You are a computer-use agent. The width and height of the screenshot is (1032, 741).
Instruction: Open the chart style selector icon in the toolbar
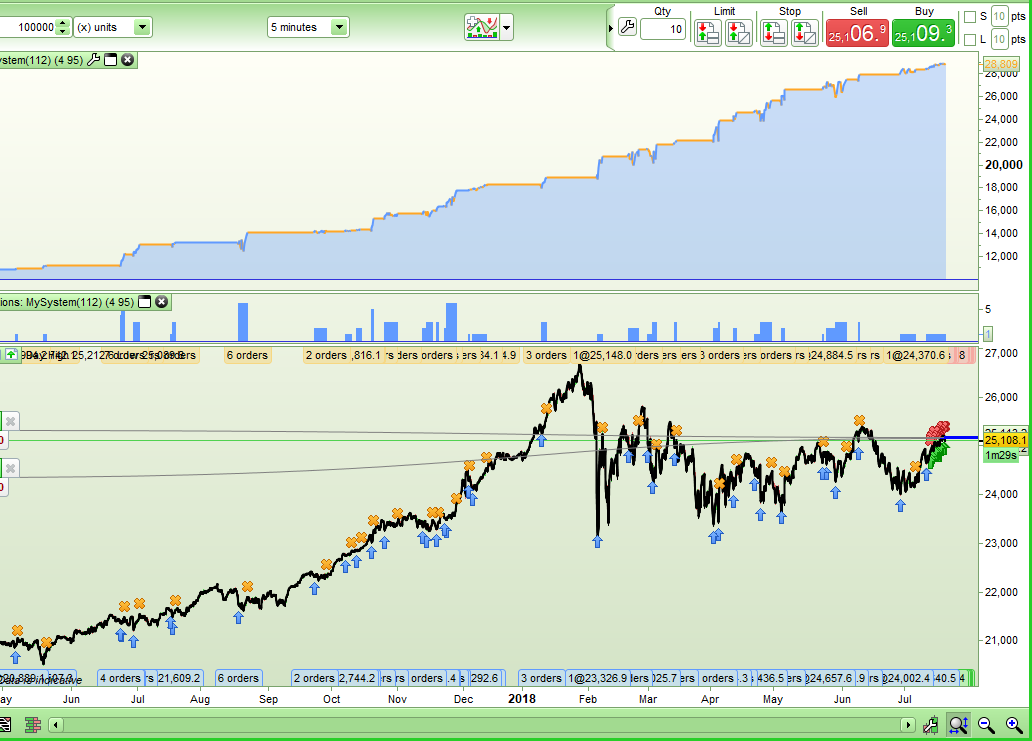point(484,27)
